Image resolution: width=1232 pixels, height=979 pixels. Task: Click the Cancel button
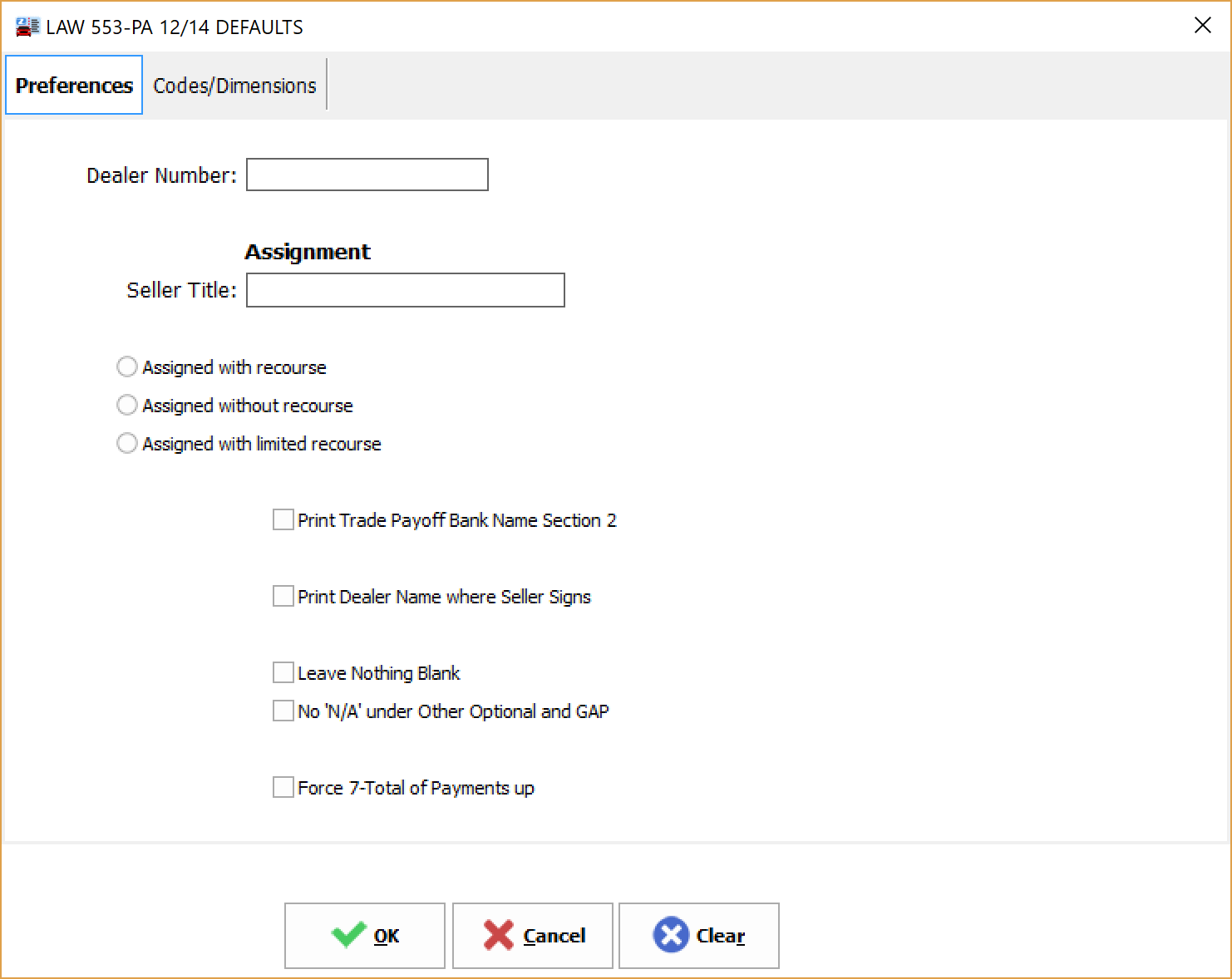click(532, 934)
